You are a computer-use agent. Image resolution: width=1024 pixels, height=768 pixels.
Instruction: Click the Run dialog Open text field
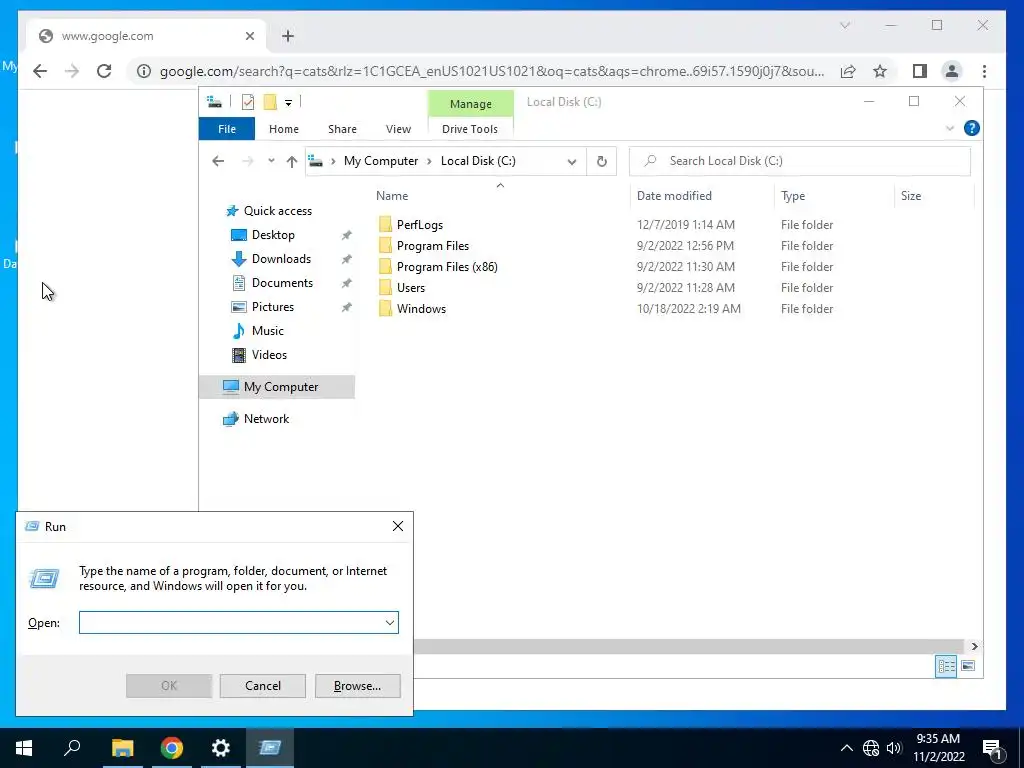tap(238, 623)
